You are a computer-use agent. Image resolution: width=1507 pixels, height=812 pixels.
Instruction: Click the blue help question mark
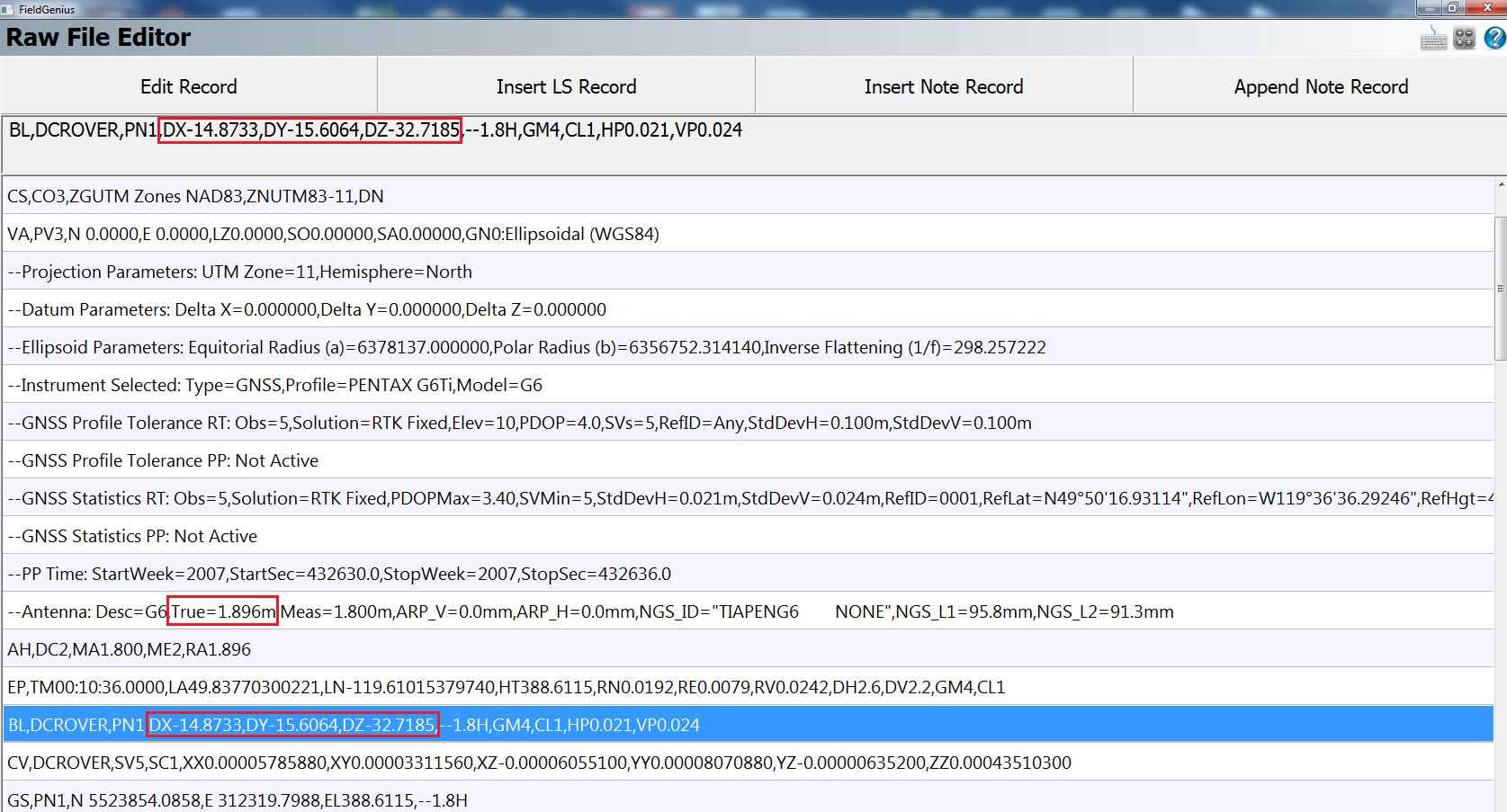click(1494, 39)
